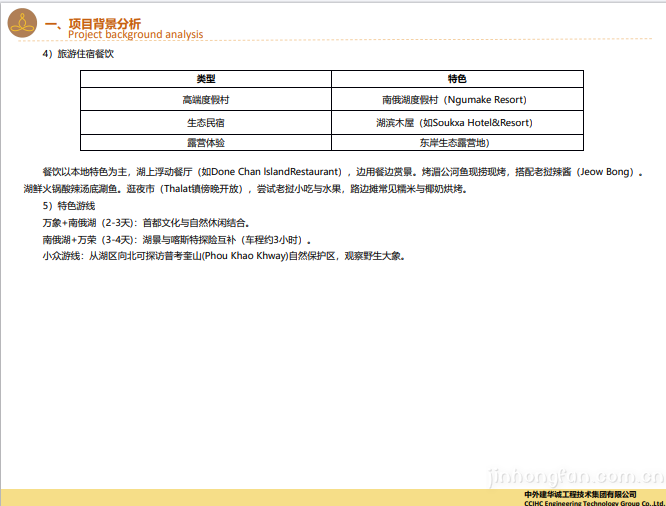Select the 类型 table header cell

(205, 79)
